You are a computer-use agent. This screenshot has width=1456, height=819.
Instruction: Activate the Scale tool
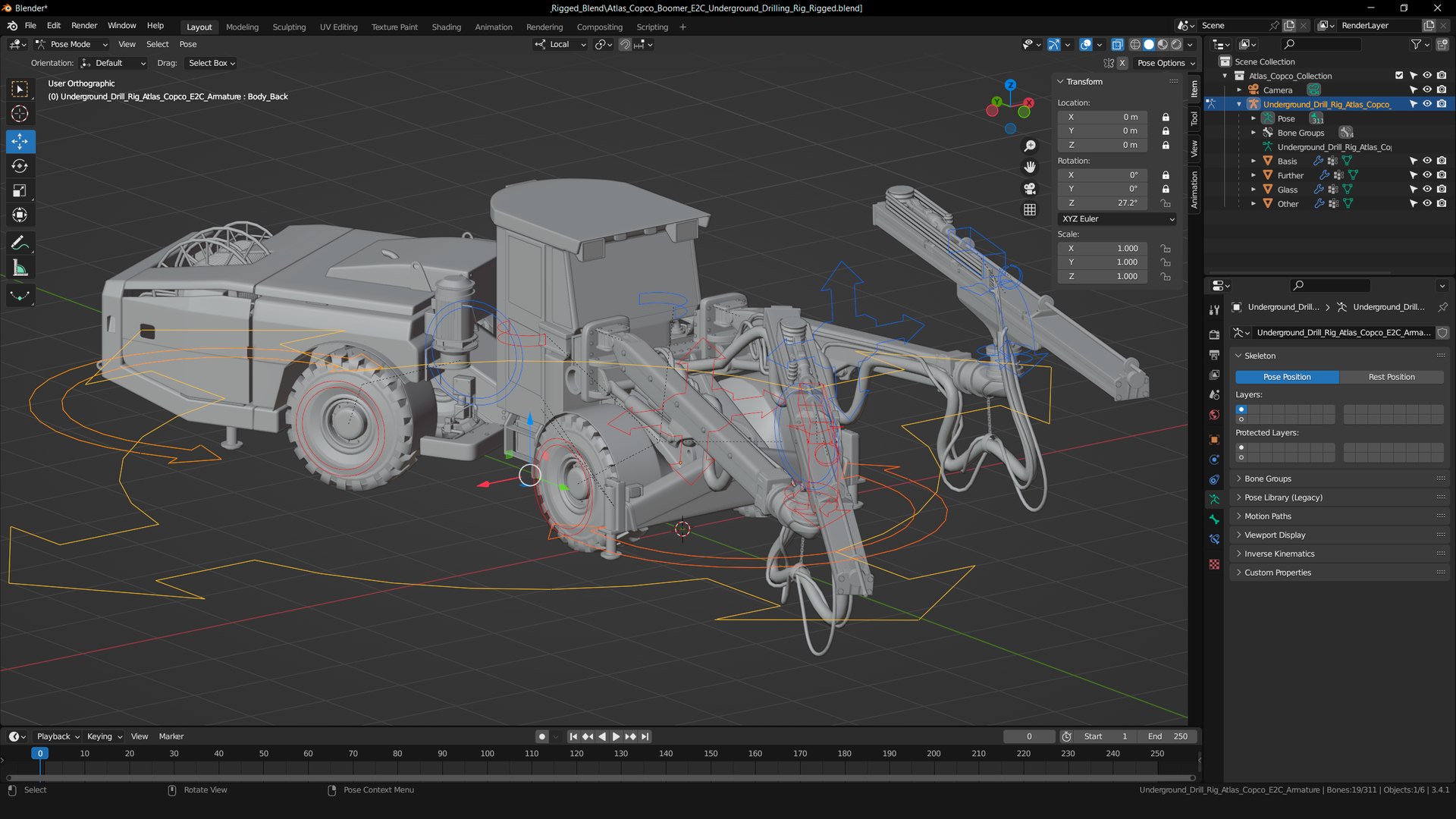point(20,191)
